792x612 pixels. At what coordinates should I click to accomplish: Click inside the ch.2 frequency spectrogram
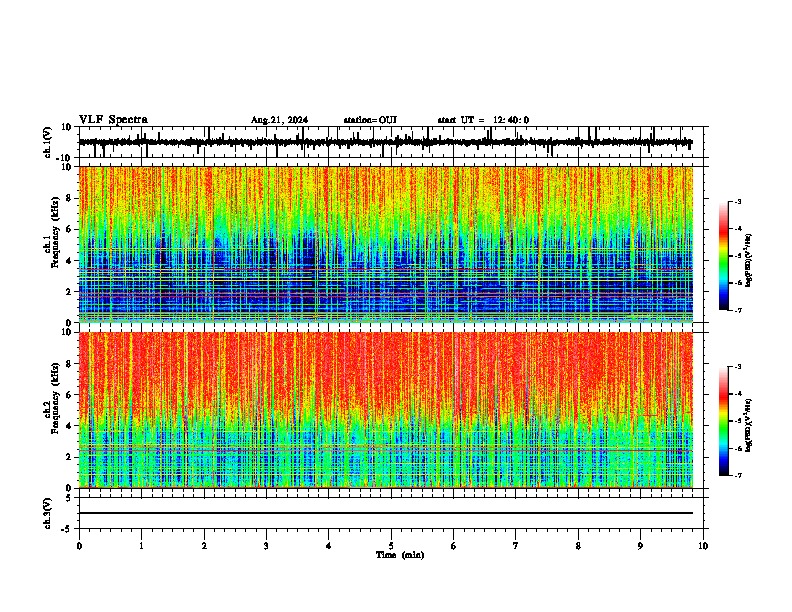point(386,410)
